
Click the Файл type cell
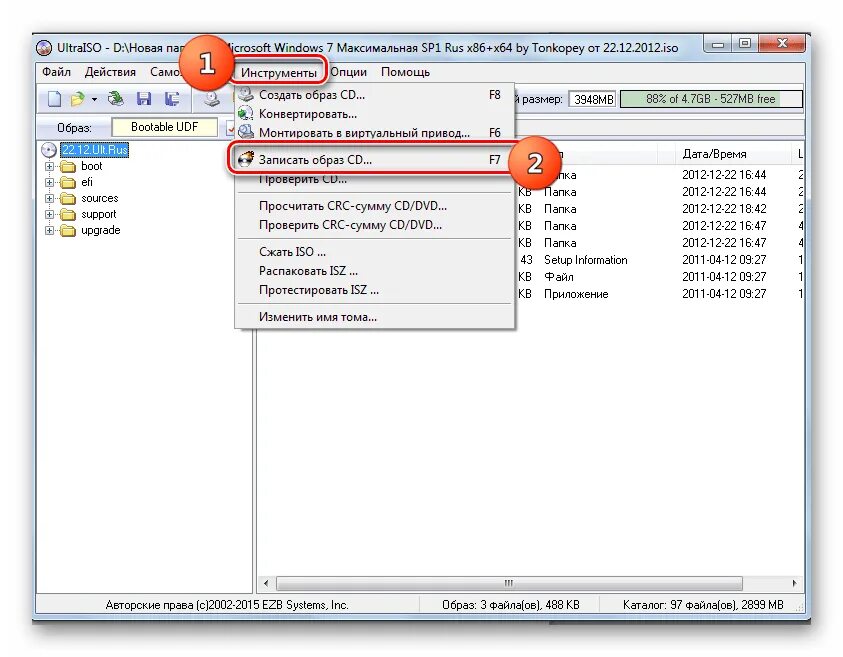click(559, 277)
